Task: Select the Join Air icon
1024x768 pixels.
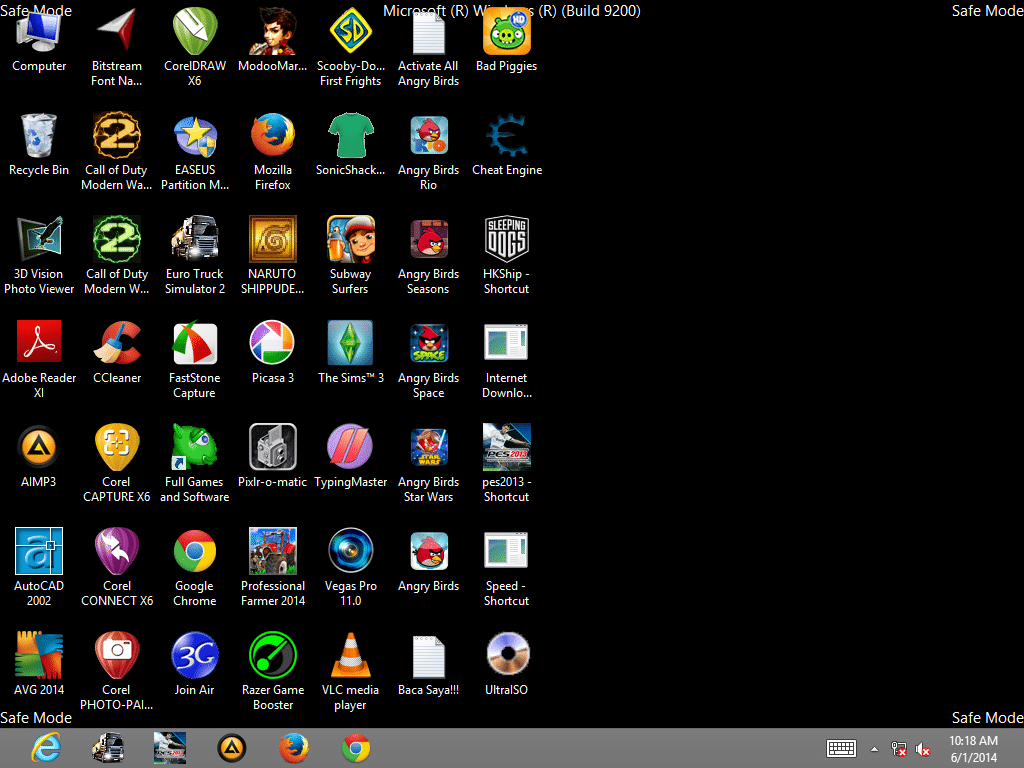Action: tap(195, 655)
